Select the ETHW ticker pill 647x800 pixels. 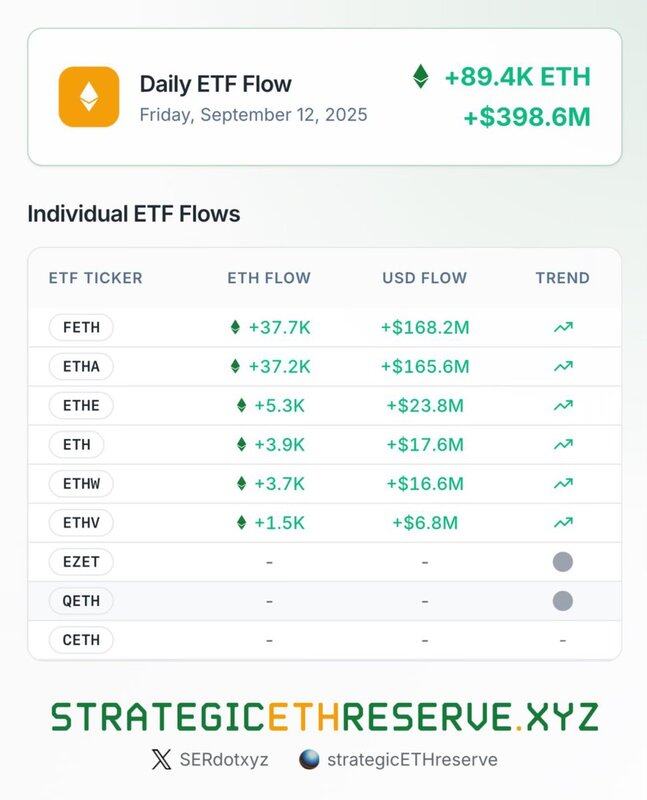(81, 484)
